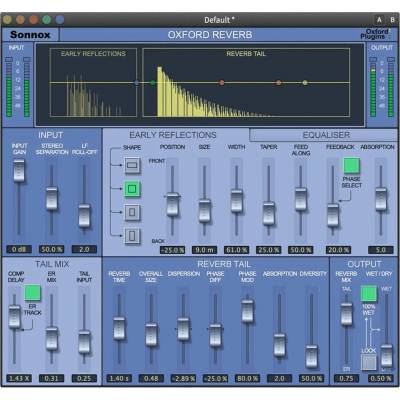The height and width of the screenshot is (400, 400).
Task: Click the ER Mix fader handle
Action: [x=52, y=339]
